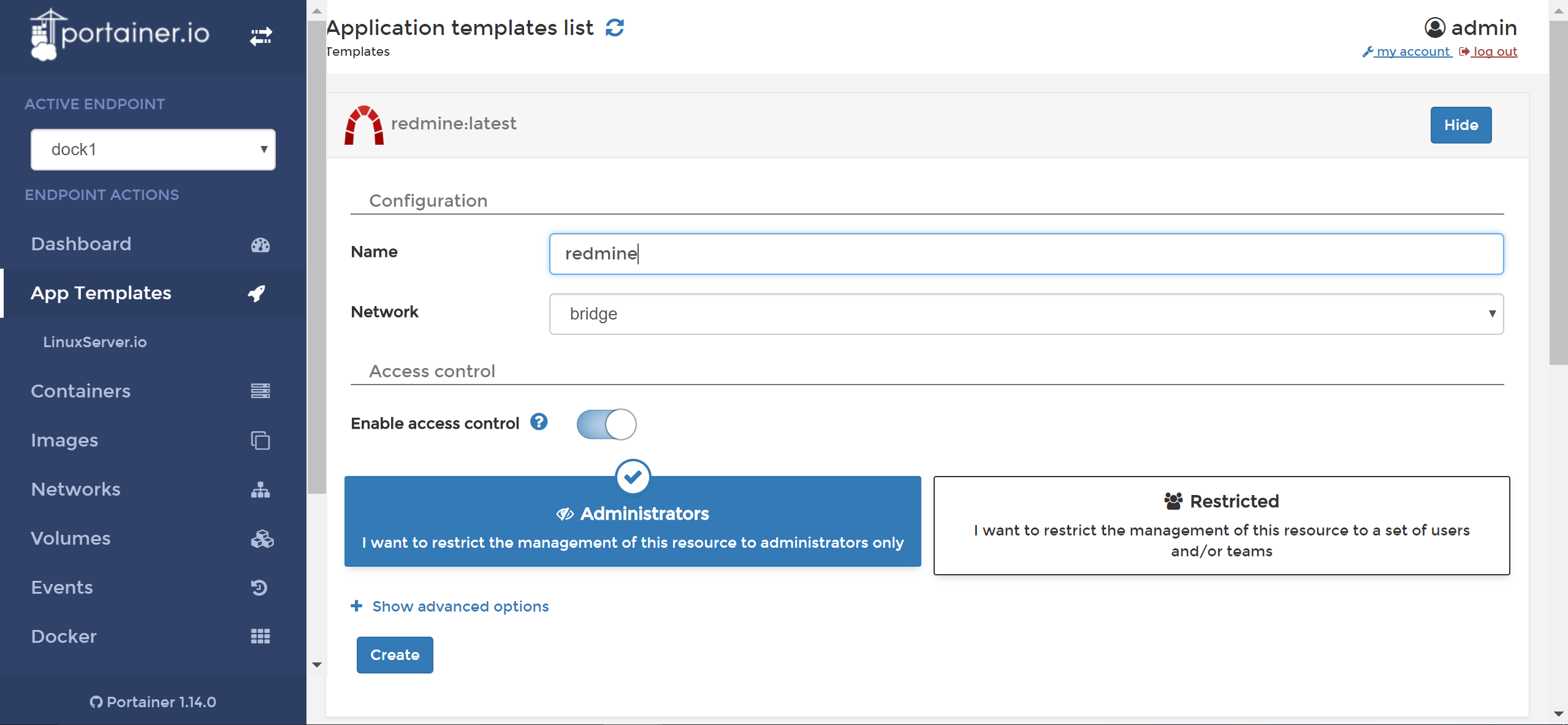Toggle the Enable access control switch
Image resolution: width=1568 pixels, height=725 pixels.
tap(606, 424)
